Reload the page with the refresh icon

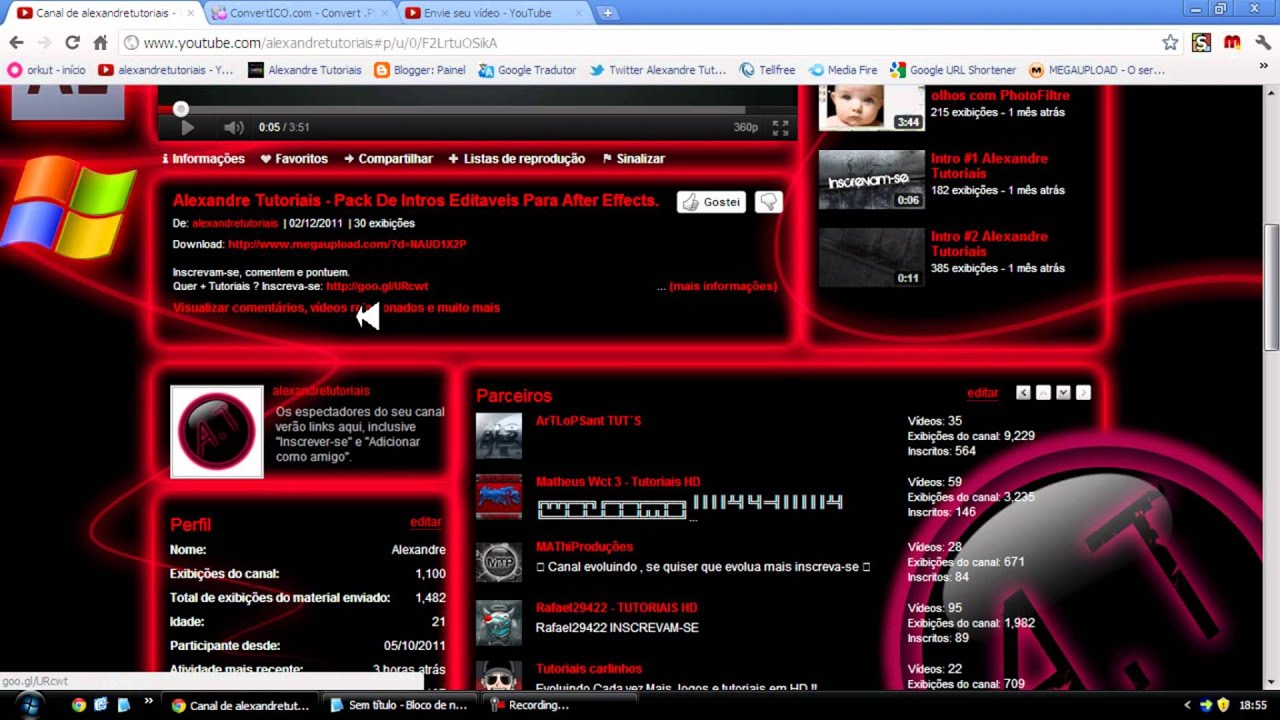72,43
